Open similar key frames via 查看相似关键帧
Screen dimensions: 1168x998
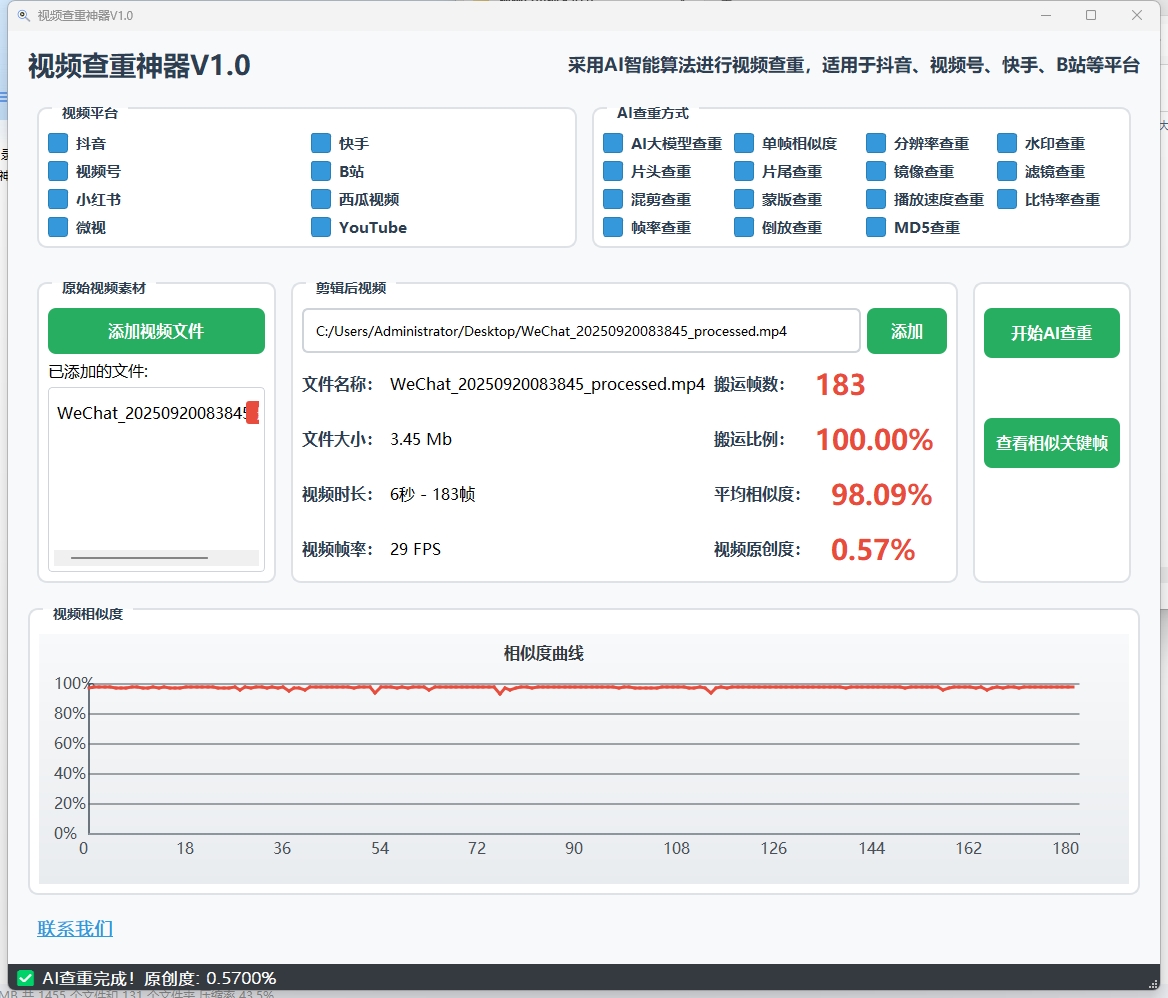point(1051,443)
